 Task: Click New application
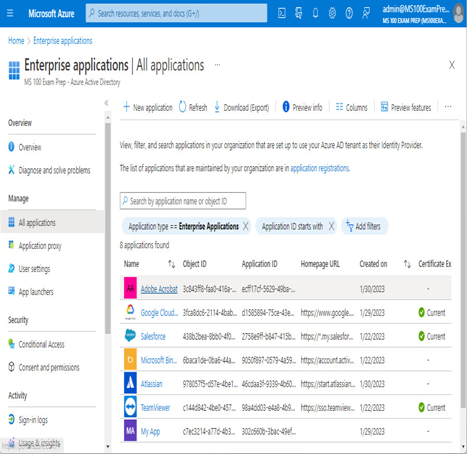(x=148, y=107)
